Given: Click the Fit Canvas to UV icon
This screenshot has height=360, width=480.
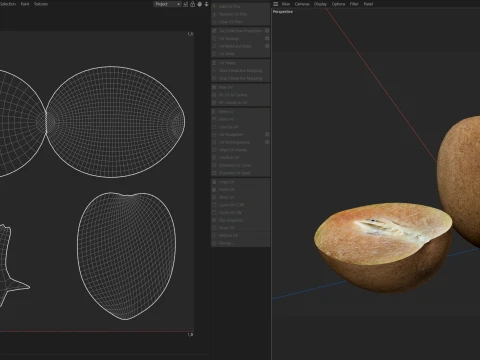Looking at the screenshot, I should tap(214, 102).
